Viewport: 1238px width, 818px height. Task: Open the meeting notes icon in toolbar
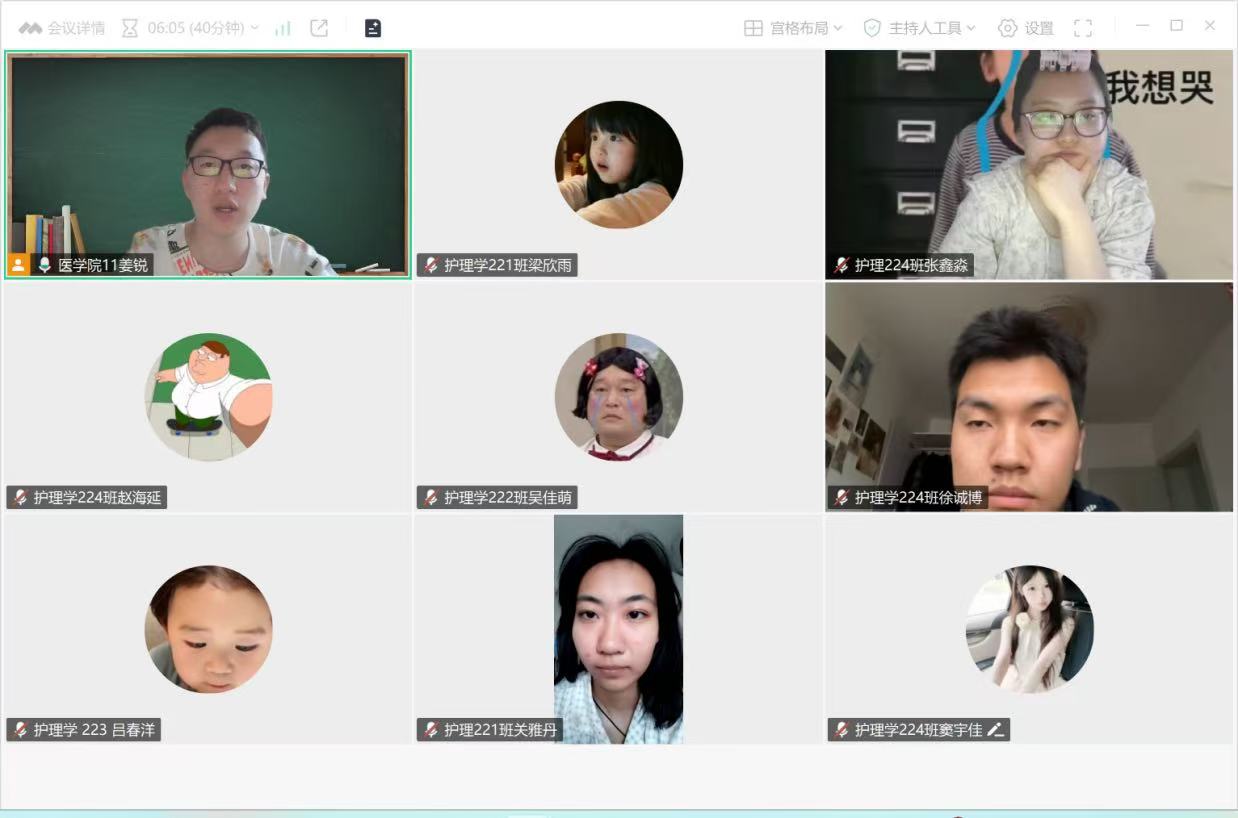coord(373,28)
